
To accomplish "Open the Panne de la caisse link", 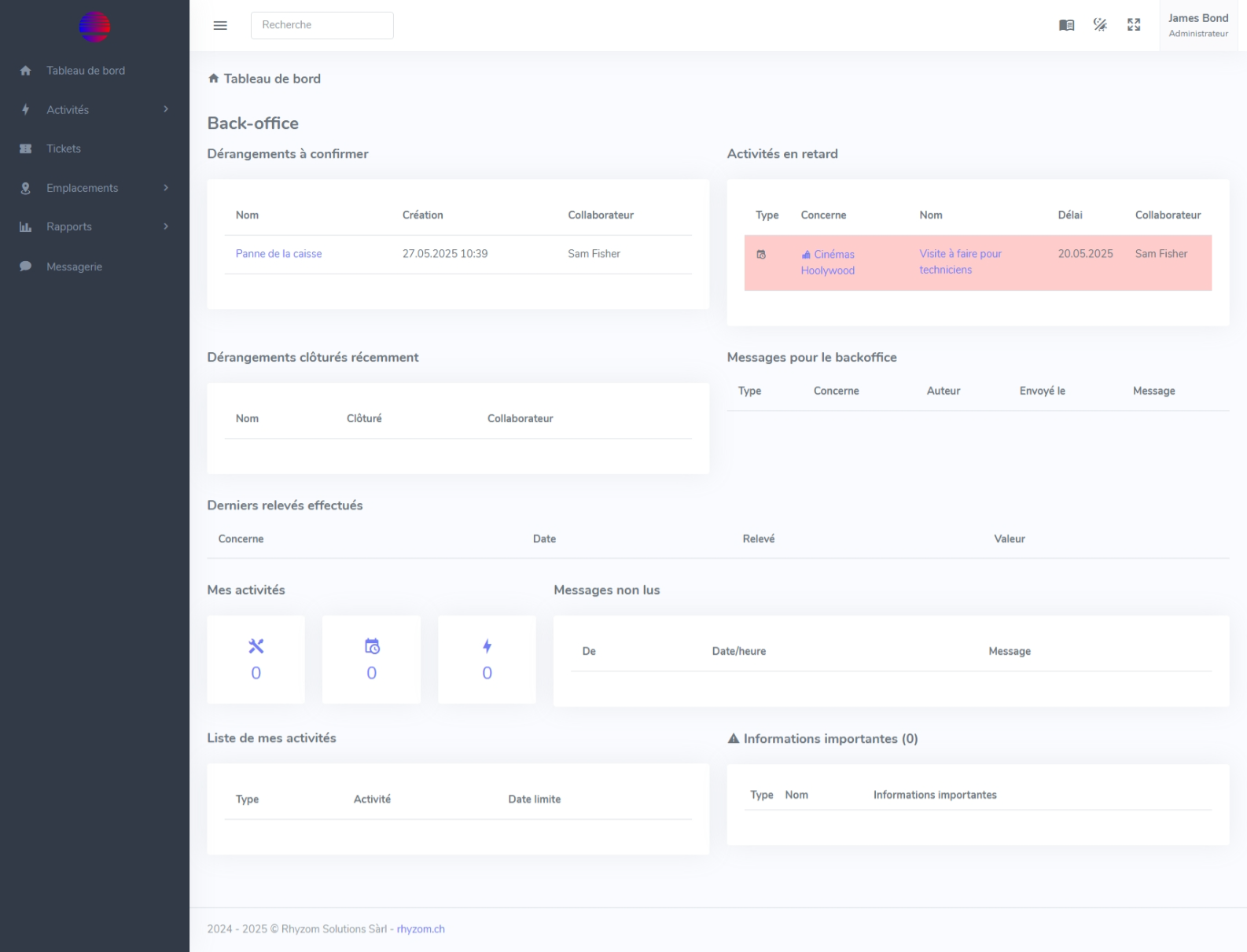I will point(278,254).
